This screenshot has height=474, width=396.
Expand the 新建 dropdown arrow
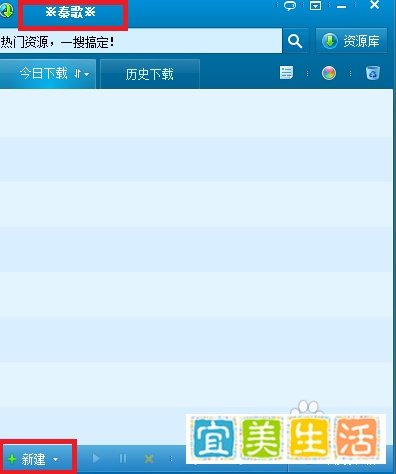[x=55, y=460]
